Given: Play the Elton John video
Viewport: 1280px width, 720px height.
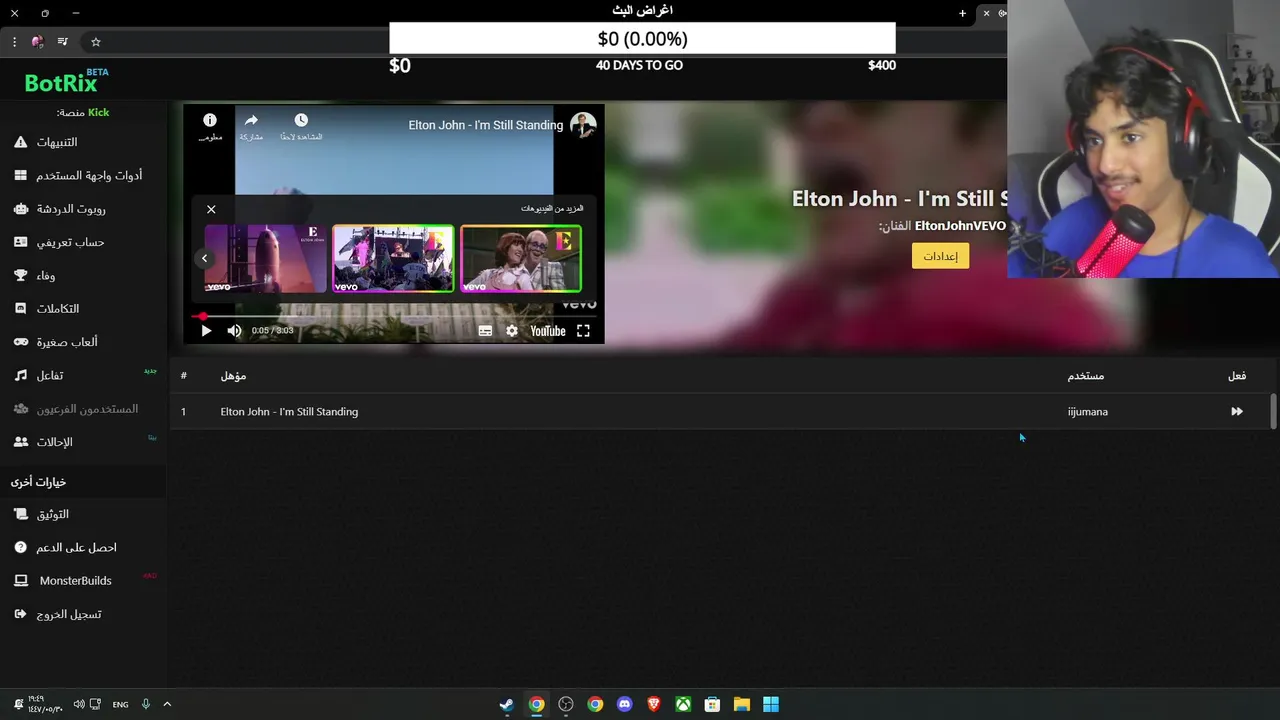Looking at the screenshot, I should click(206, 331).
